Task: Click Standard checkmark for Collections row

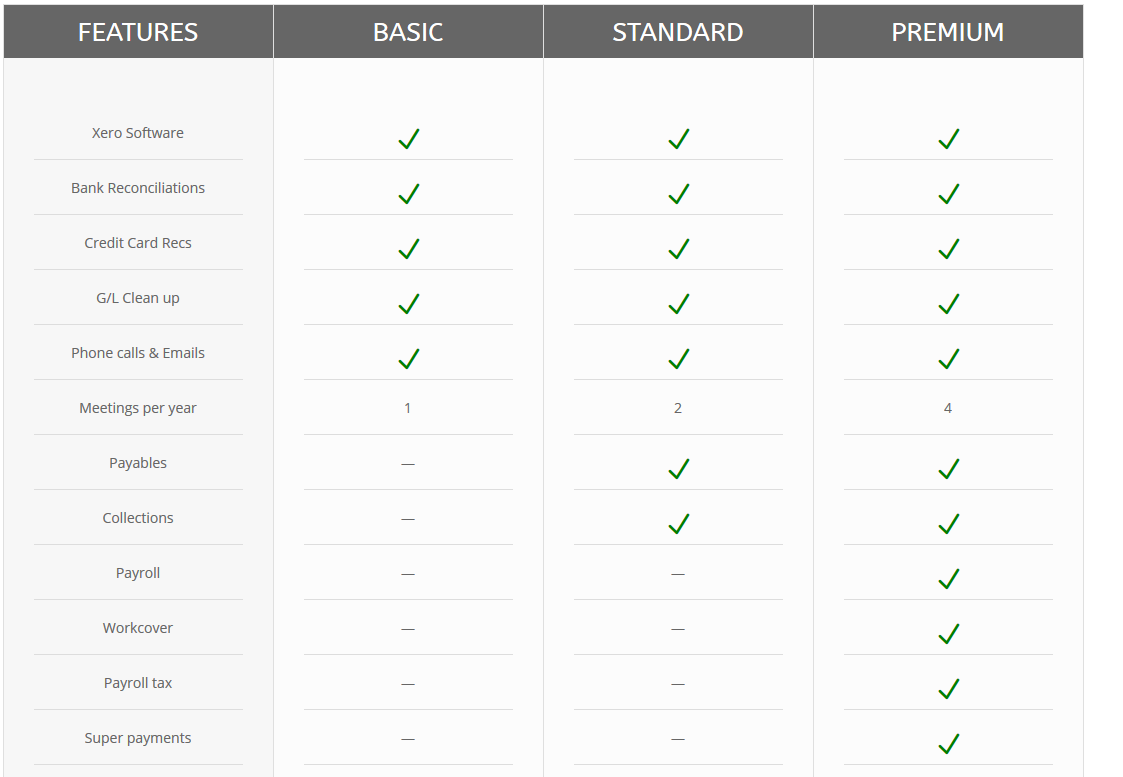Action: (x=678, y=524)
